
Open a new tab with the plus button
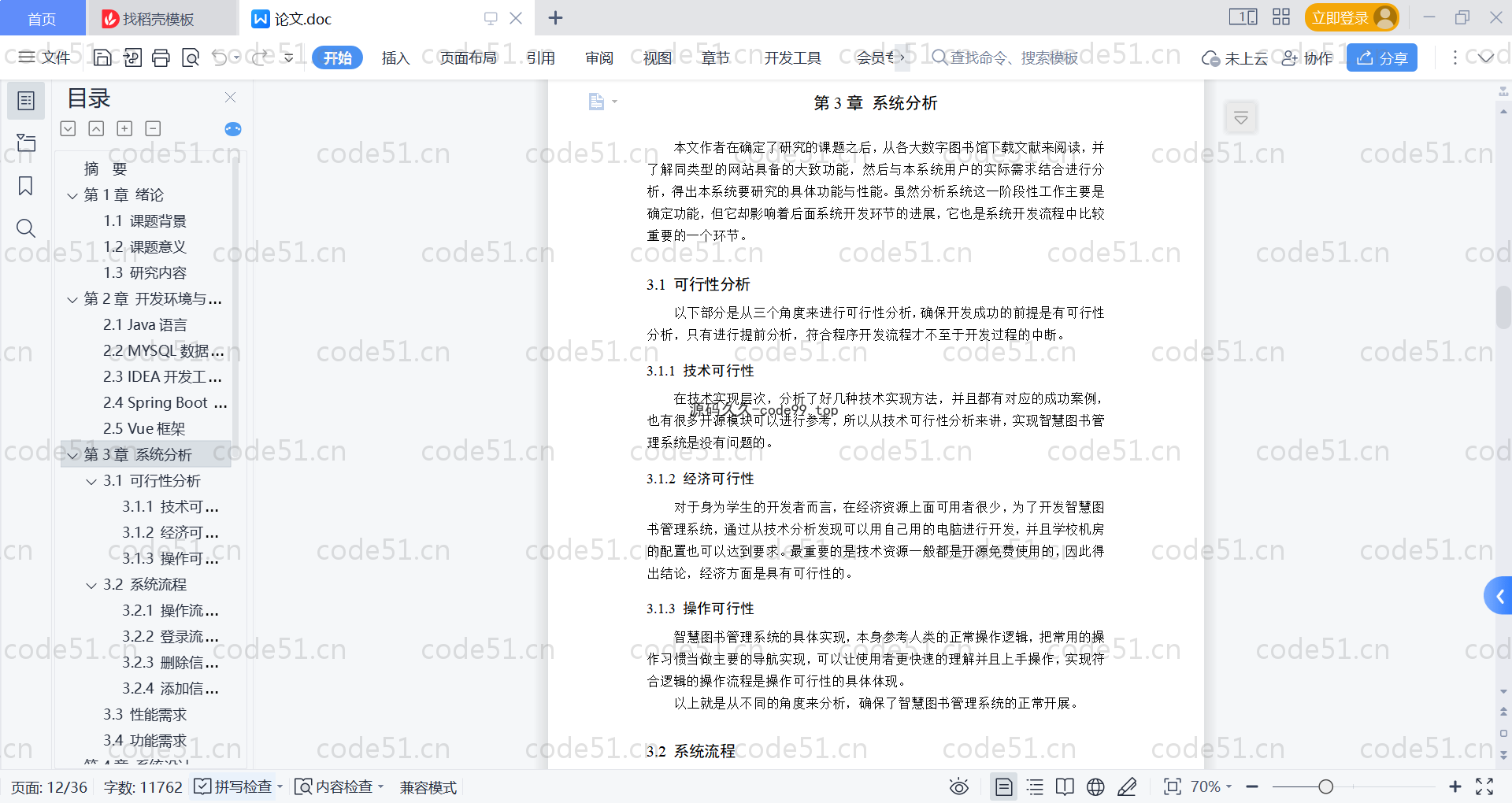tap(555, 17)
